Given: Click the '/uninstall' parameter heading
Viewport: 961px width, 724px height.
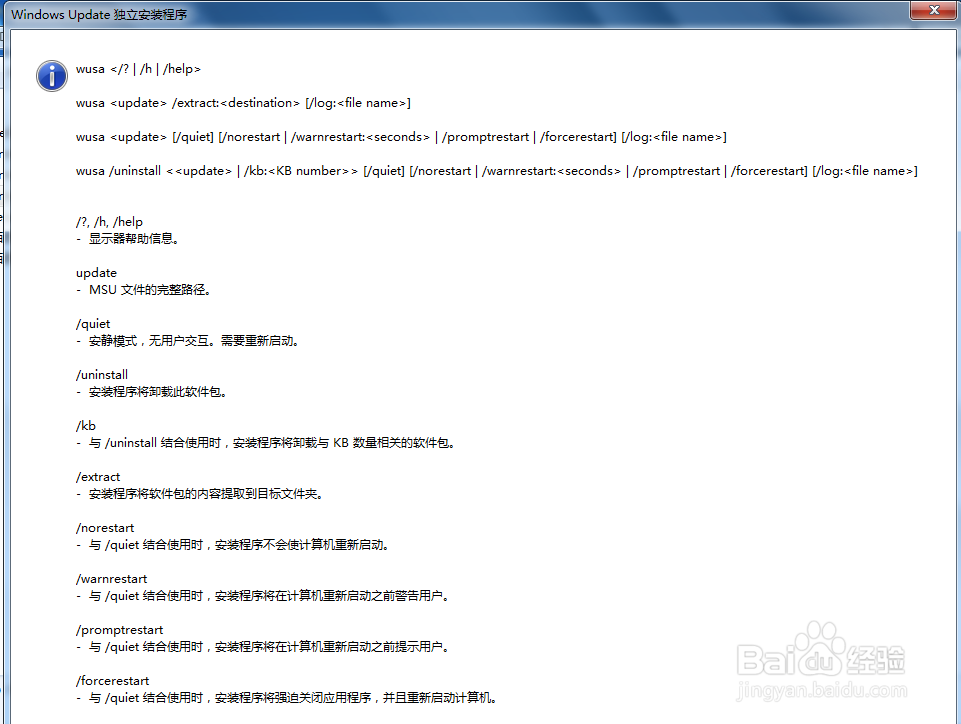Looking at the screenshot, I should point(102,375).
